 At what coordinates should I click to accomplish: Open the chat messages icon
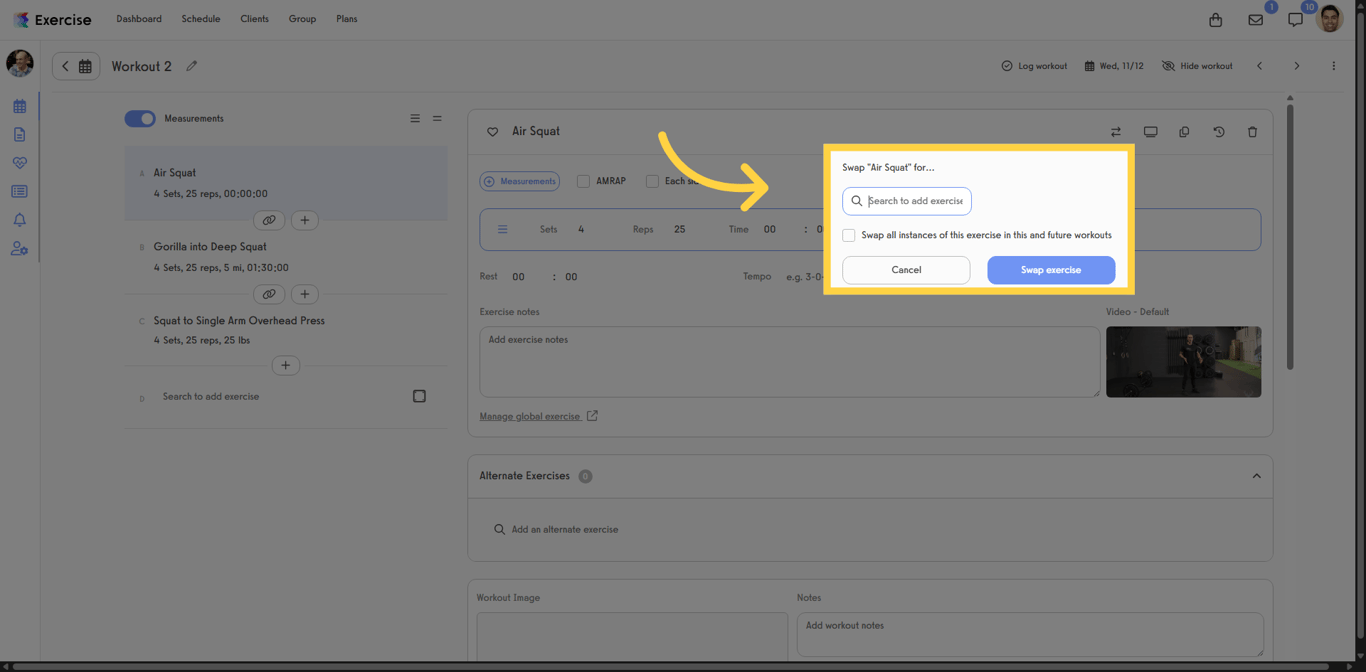point(1295,20)
